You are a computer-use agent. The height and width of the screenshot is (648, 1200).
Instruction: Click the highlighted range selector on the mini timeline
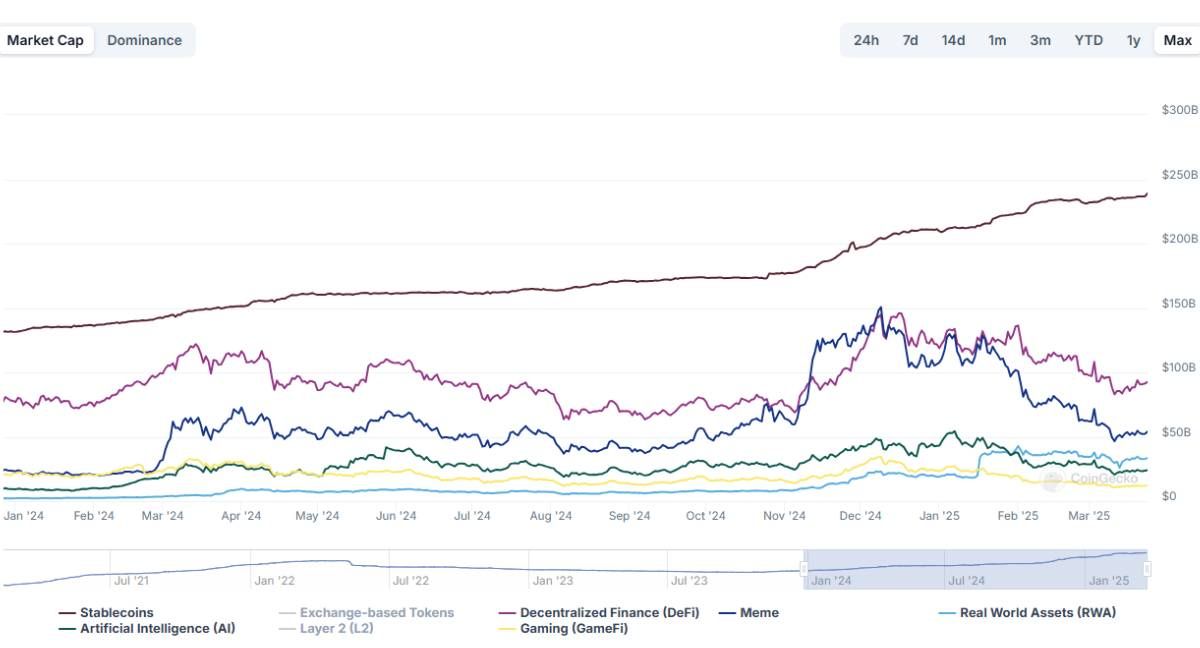[975, 565]
